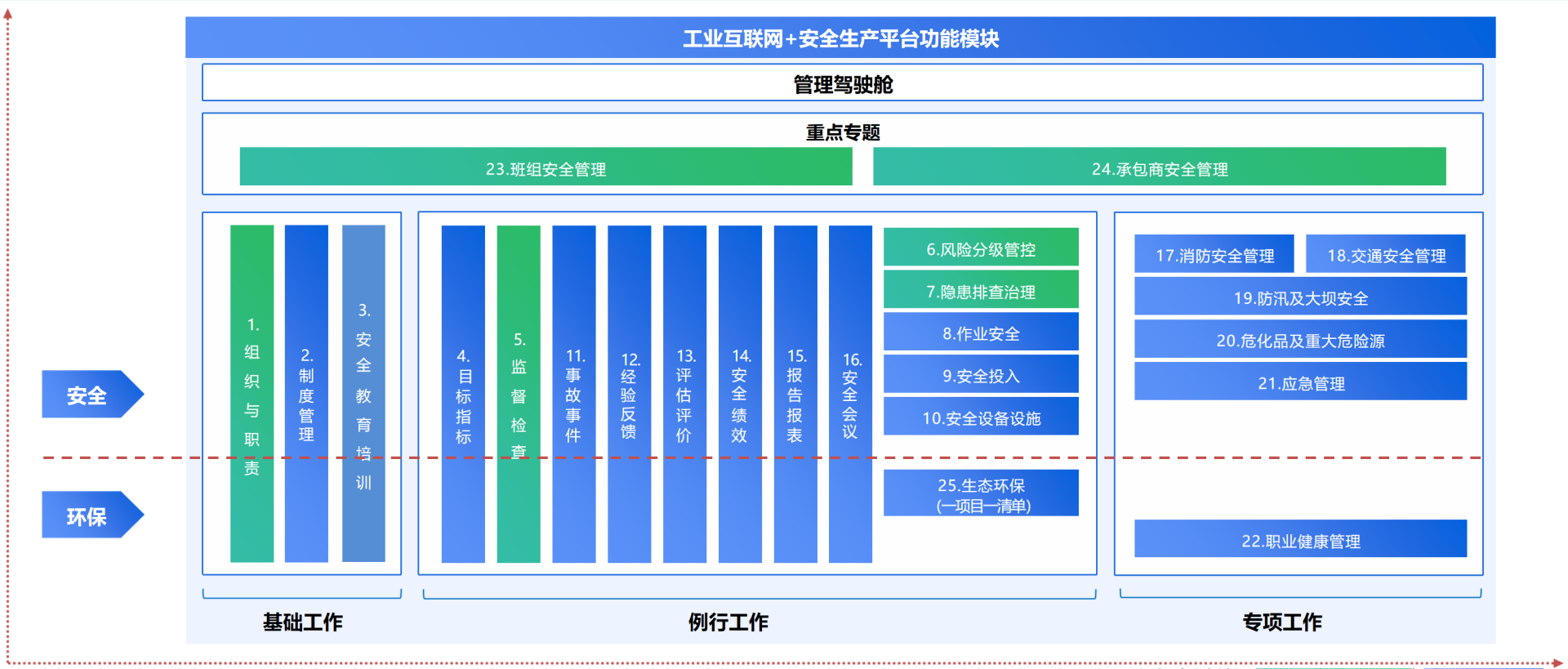Open the 2.制度管理 column
Viewport: 1568px width, 669px height.
pyautogui.click(x=306, y=394)
